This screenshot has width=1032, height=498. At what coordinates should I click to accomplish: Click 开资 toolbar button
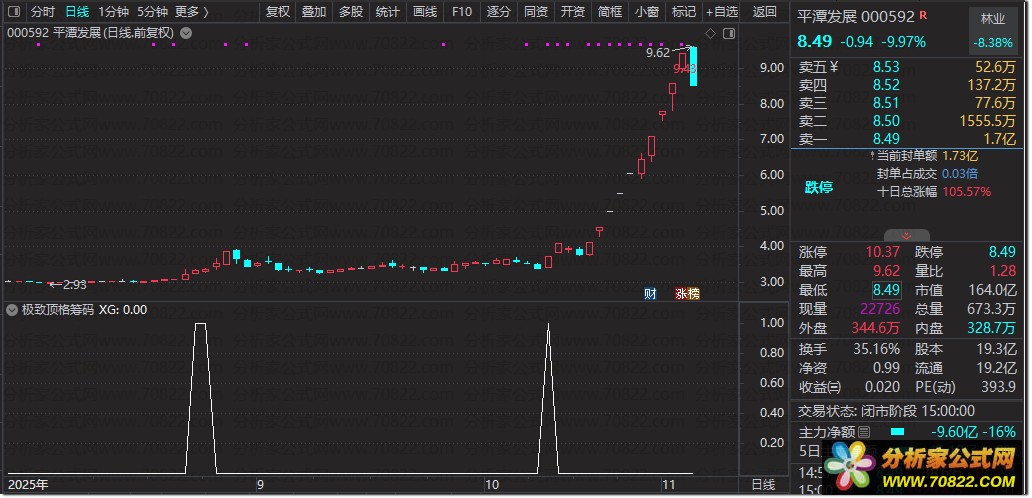pos(572,12)
